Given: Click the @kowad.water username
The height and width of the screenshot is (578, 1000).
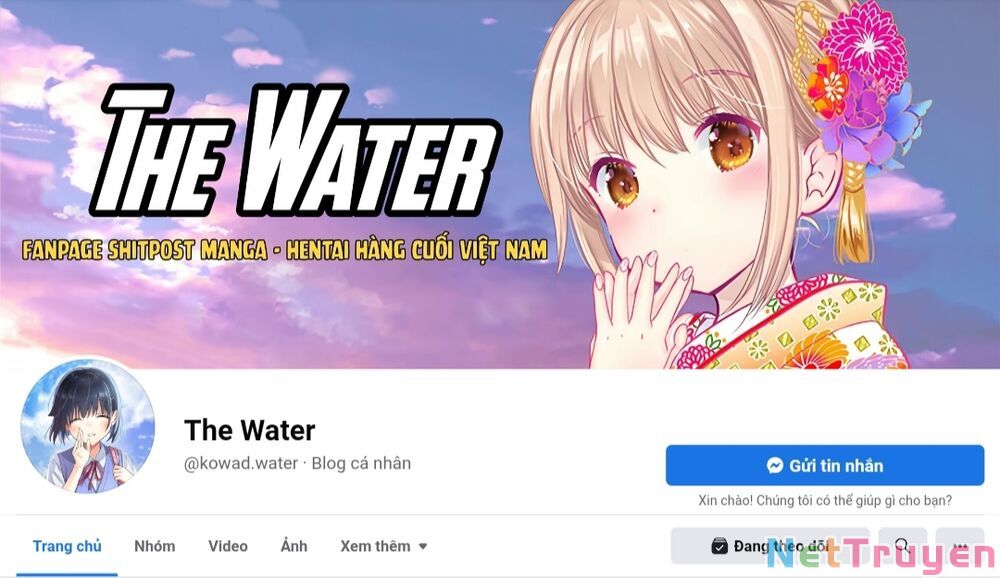Looking at the screenshot, I should tap(240, 463).
